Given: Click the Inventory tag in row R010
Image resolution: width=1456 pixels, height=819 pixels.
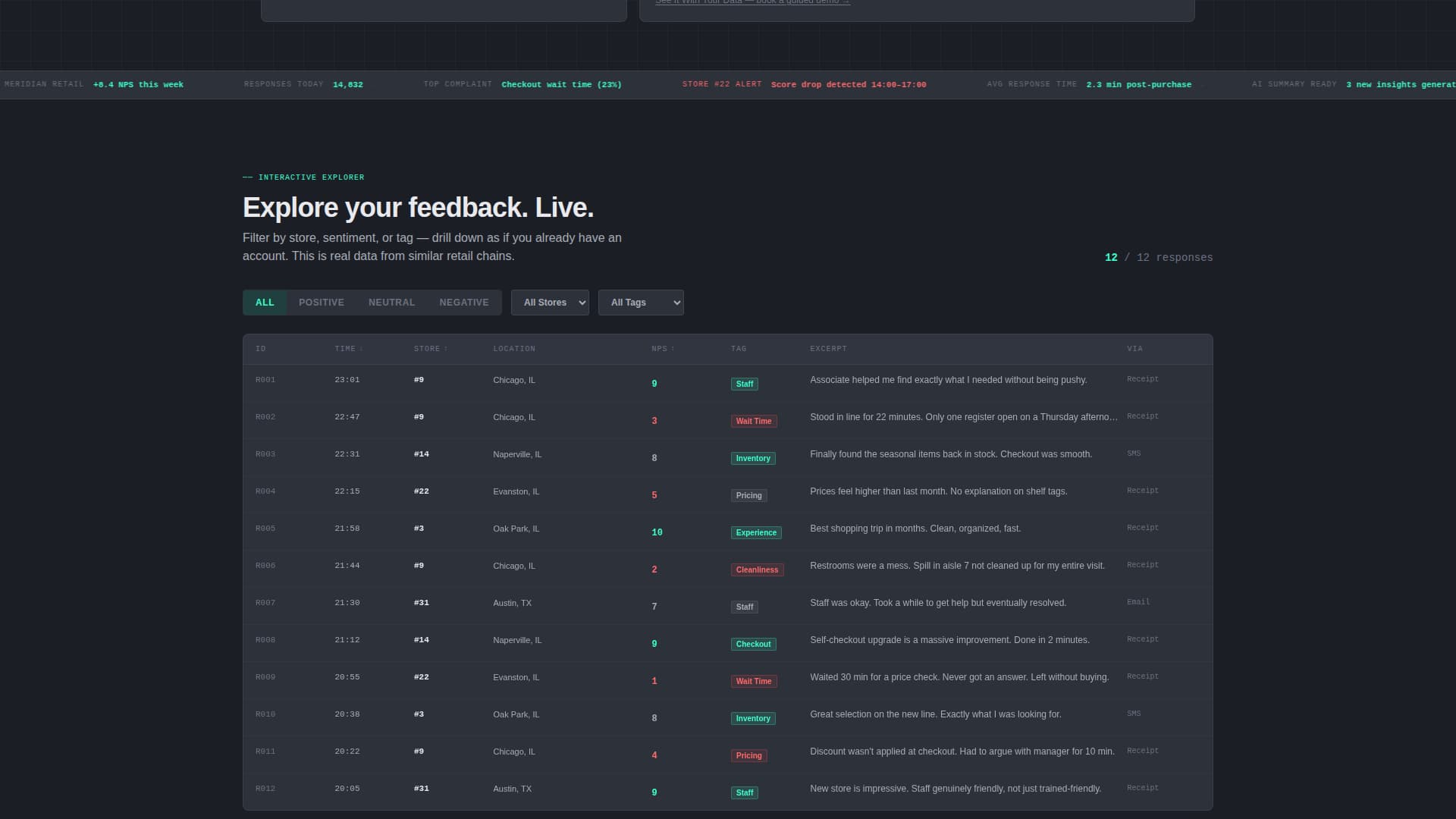Looking at the screenshot, I should 753,719.
